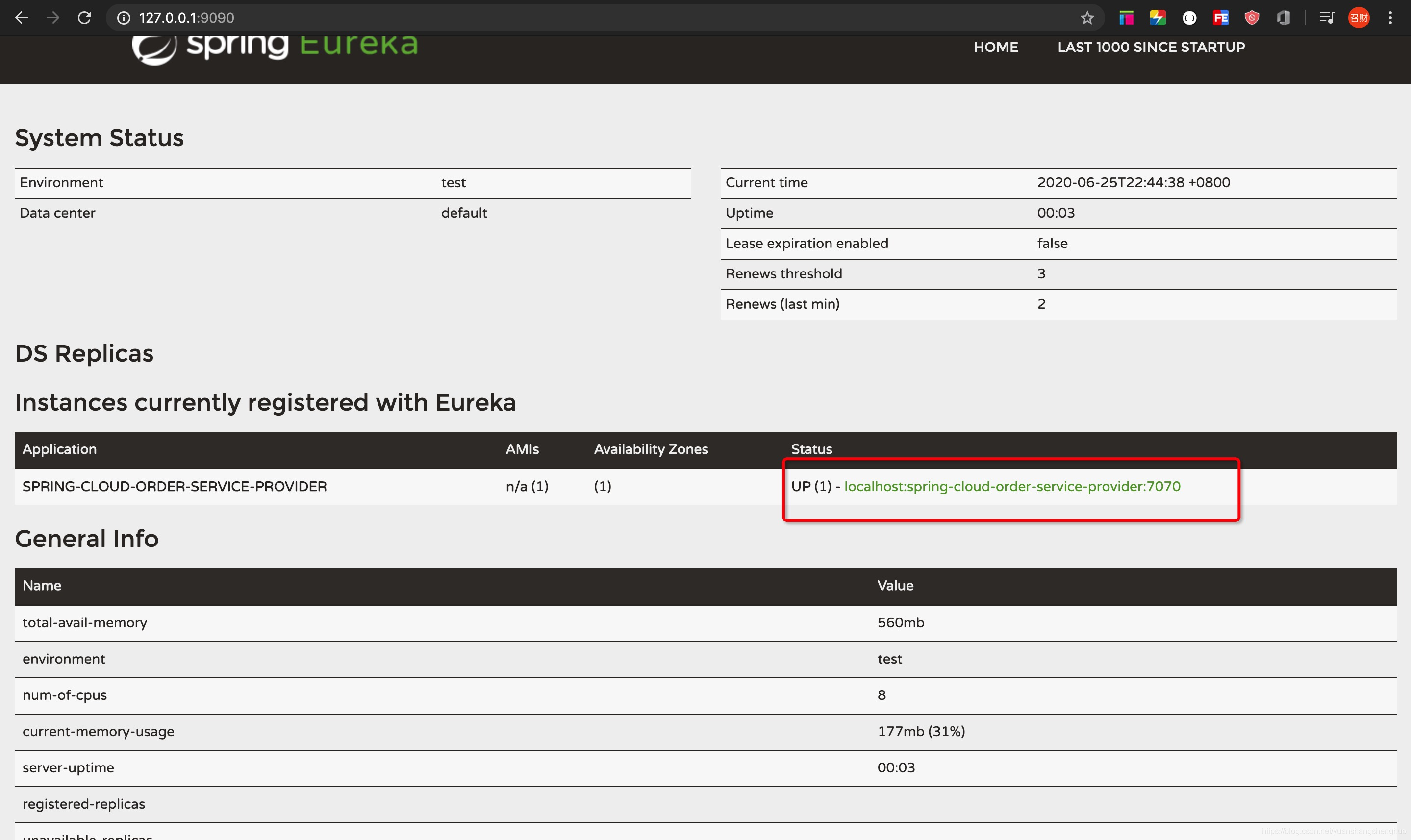Click the Environment label in System Status
This screenshot has height=840, width=1411.
(61, 182)
